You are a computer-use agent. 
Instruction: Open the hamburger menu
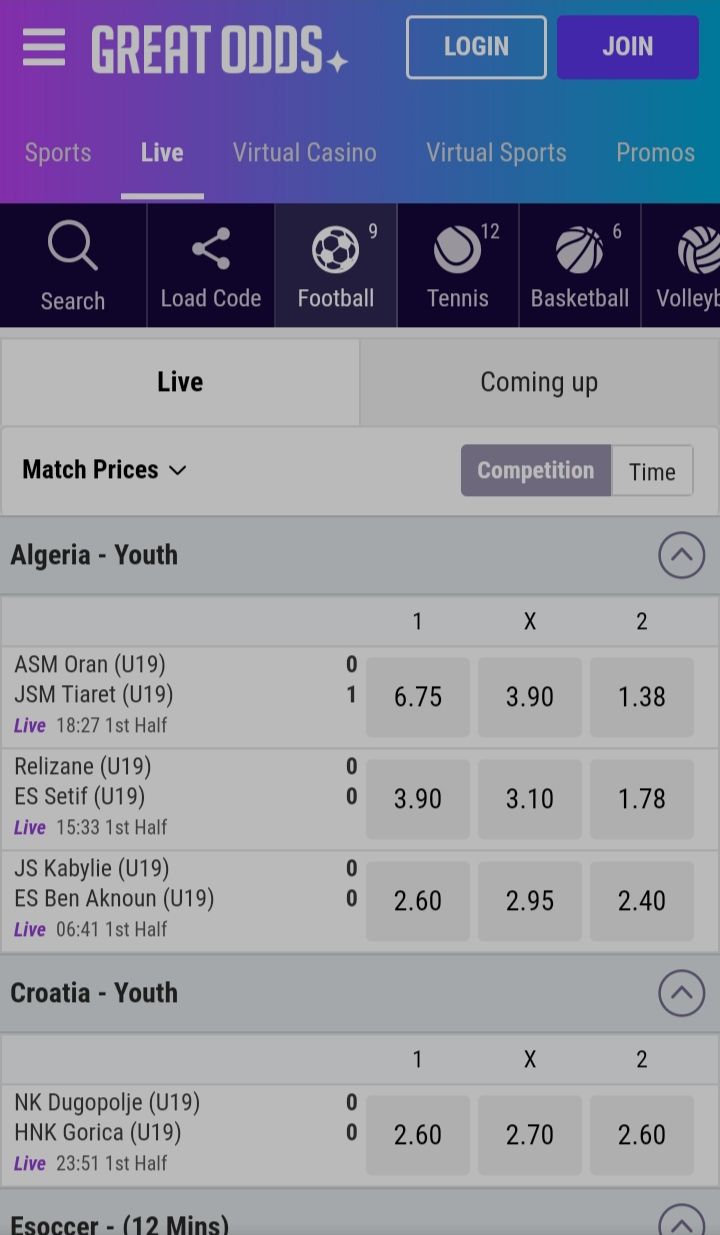tap(44, 47)
